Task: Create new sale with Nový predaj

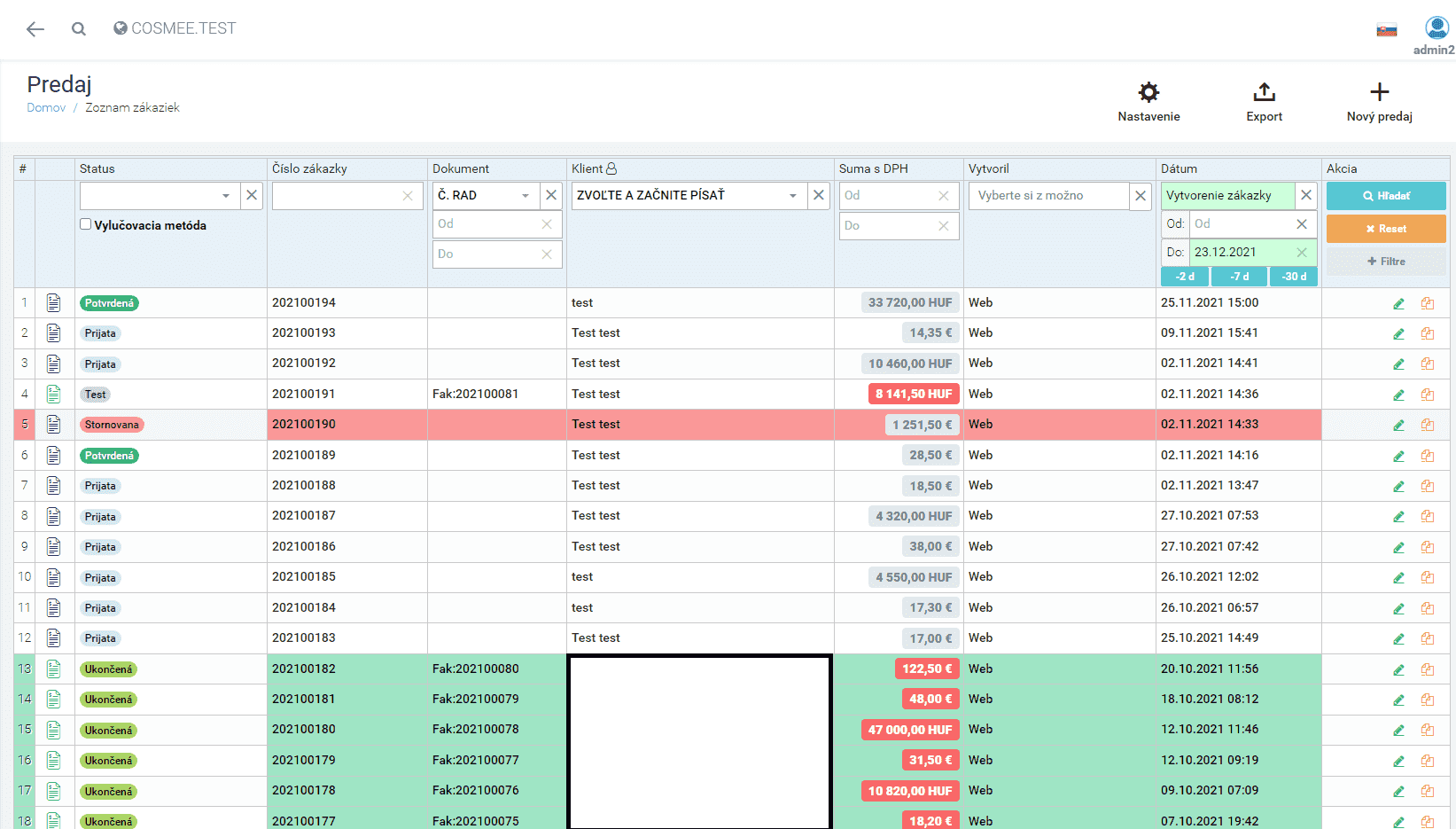Action: pyautogui.click(x=1379, y=93)
